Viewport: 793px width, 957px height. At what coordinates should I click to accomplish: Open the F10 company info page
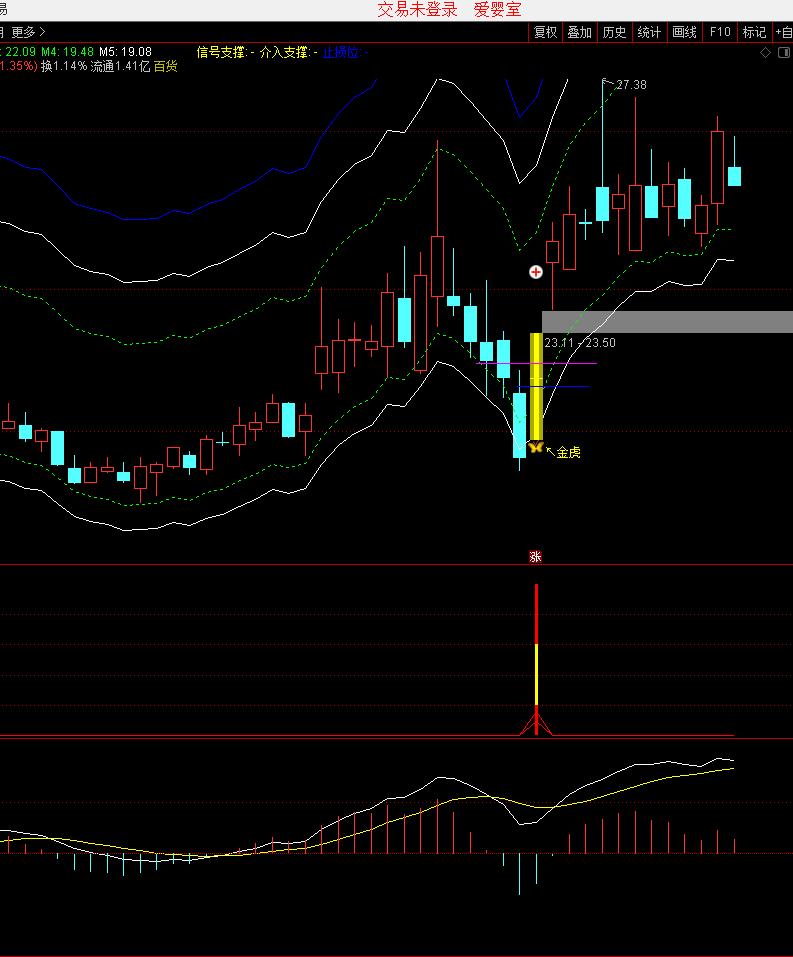coord(719,32)
